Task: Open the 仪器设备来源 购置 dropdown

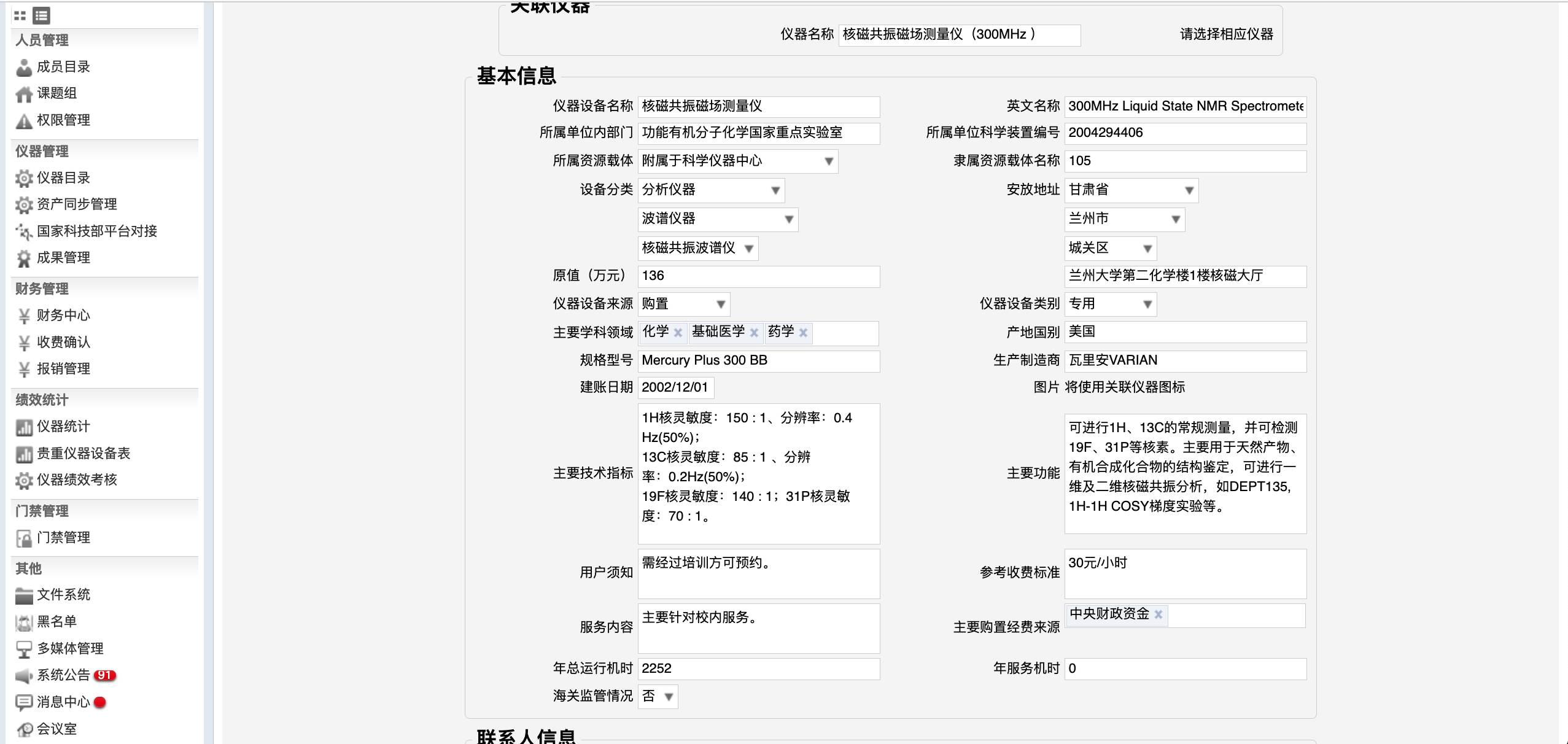Action: click(x=684, y=304)
